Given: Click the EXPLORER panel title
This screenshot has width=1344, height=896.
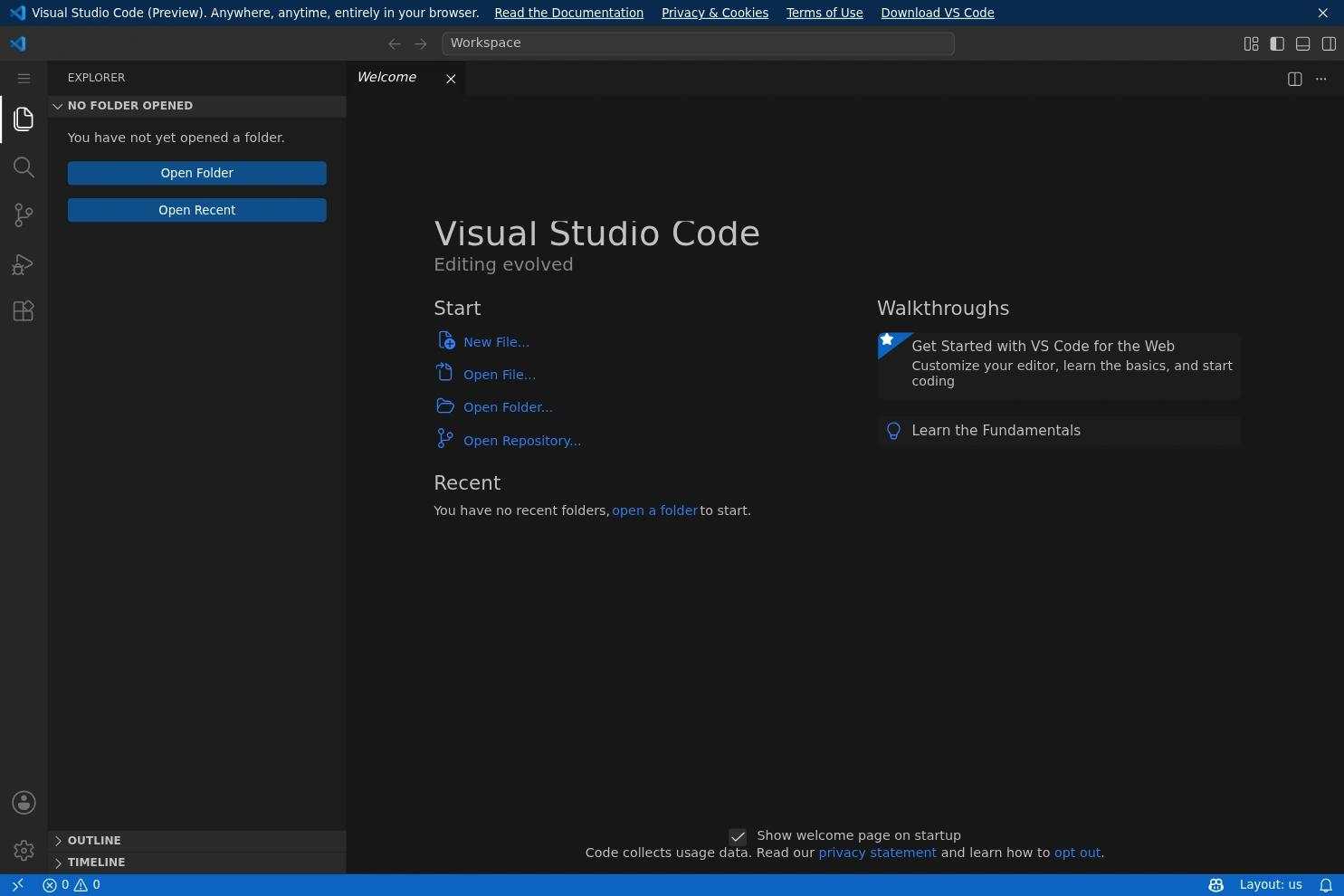Looking at the screenshot, I should pyautogui.click(x=96, y=78).
